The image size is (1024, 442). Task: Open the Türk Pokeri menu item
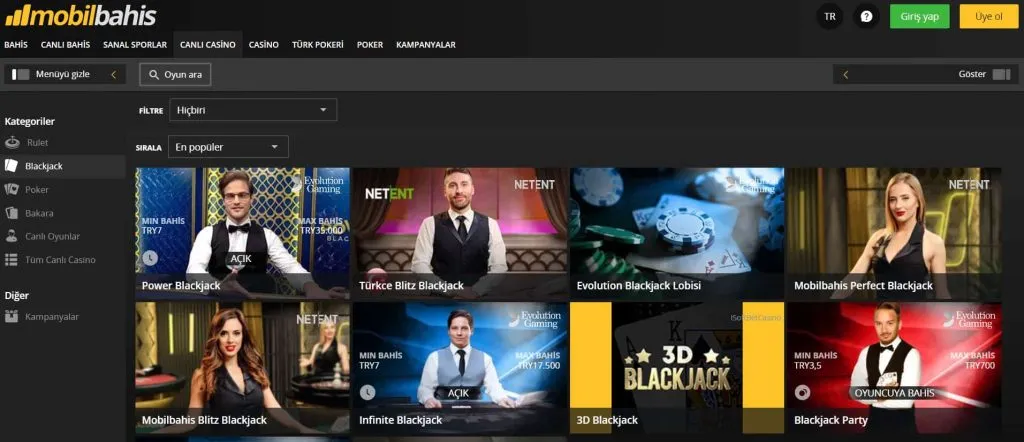317,45
